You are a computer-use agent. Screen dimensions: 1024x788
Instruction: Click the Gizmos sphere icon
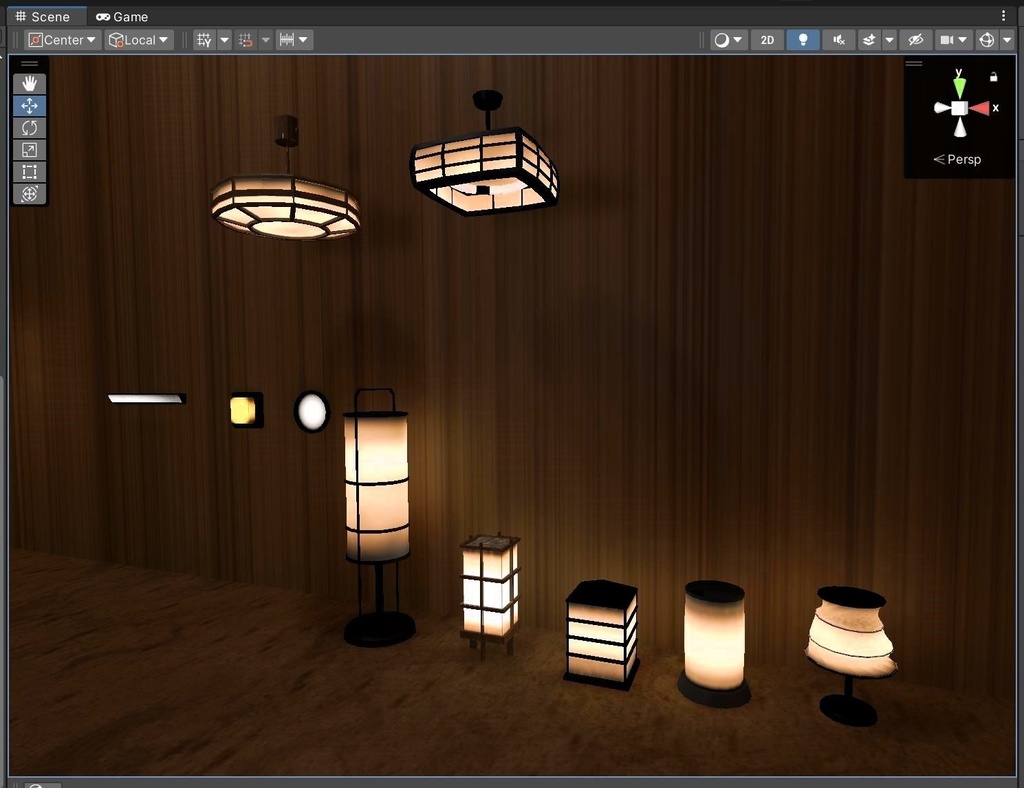tap(986, 40)
